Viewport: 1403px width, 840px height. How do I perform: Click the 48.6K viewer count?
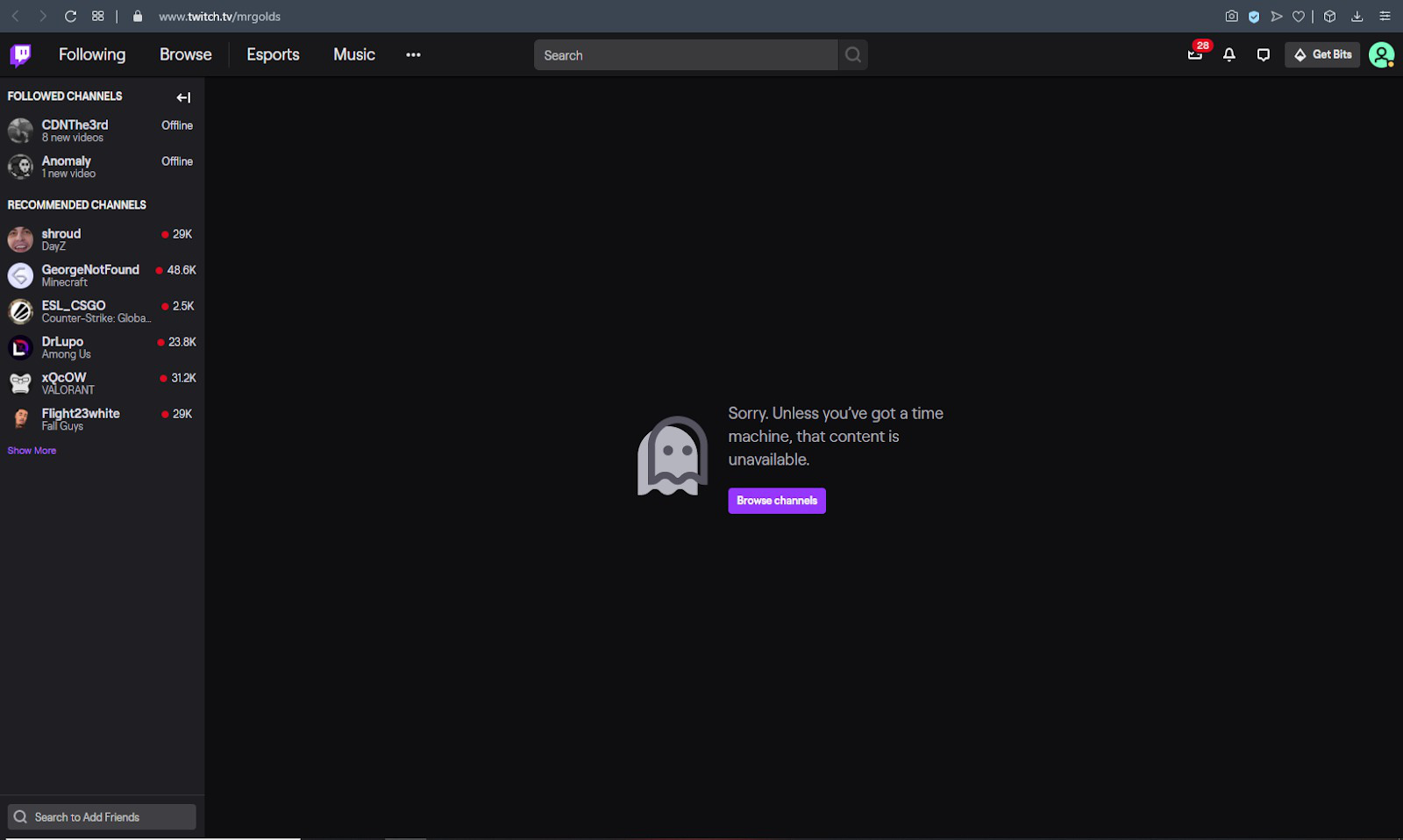pos(182,270)
